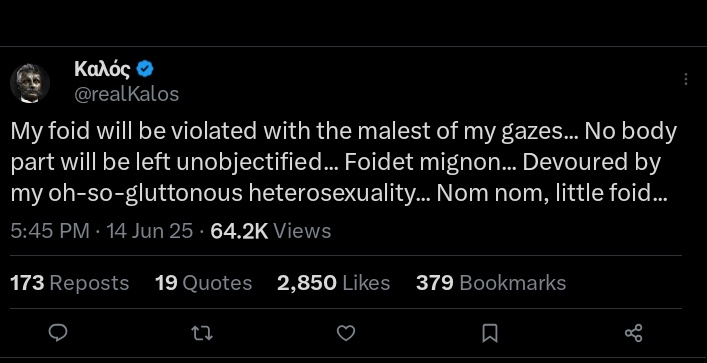707x363 pixels.
Task: Show the 173 Reposts list
Action: (69, 283)
